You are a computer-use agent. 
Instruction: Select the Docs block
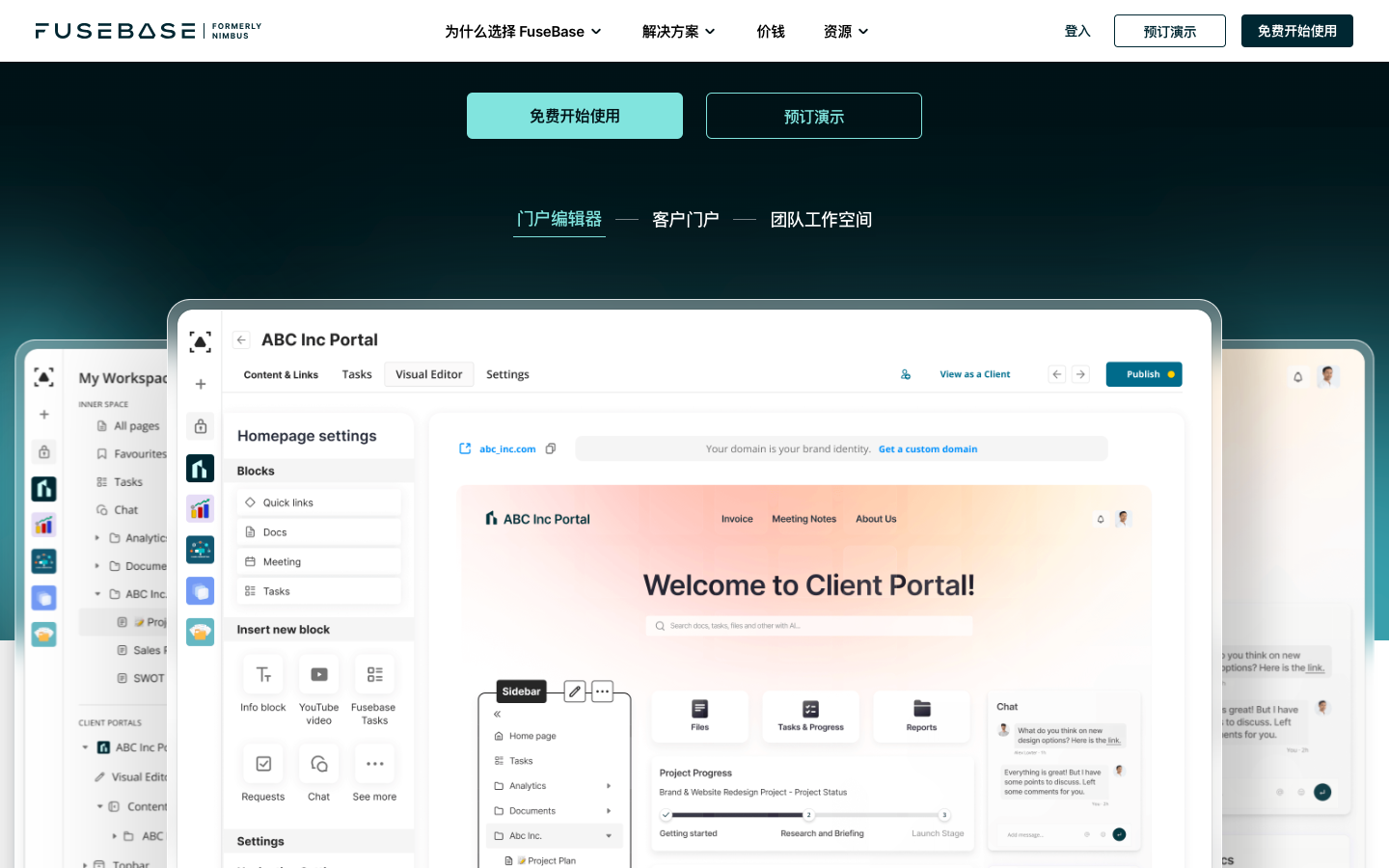click(x=318, y=532)
